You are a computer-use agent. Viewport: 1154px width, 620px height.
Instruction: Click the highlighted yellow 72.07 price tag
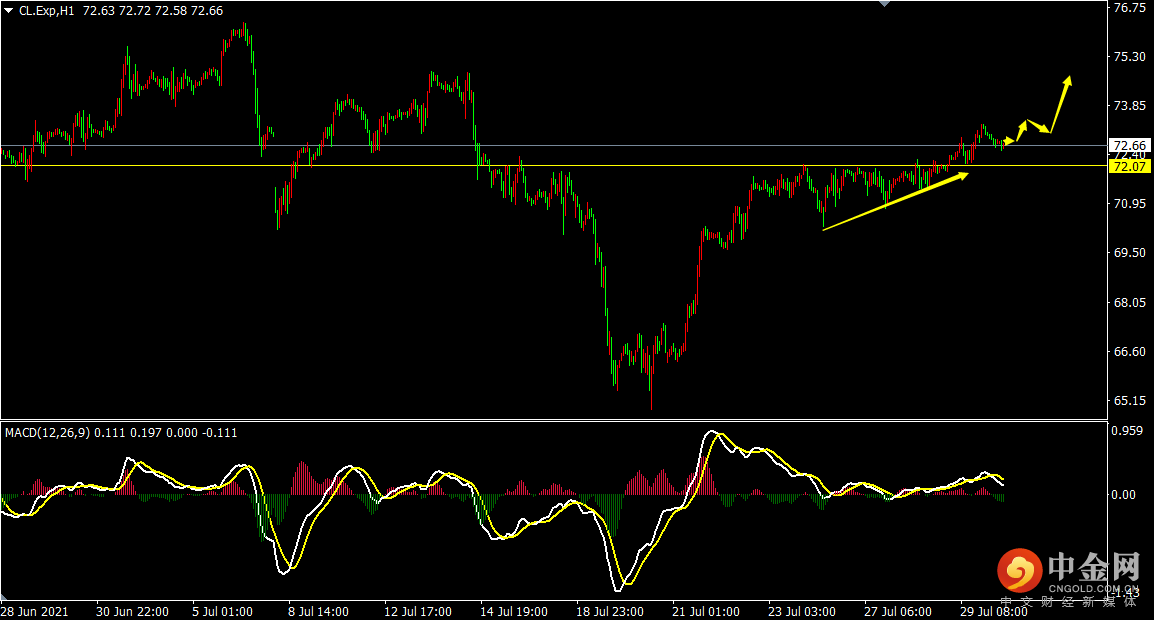(1128, 166)
